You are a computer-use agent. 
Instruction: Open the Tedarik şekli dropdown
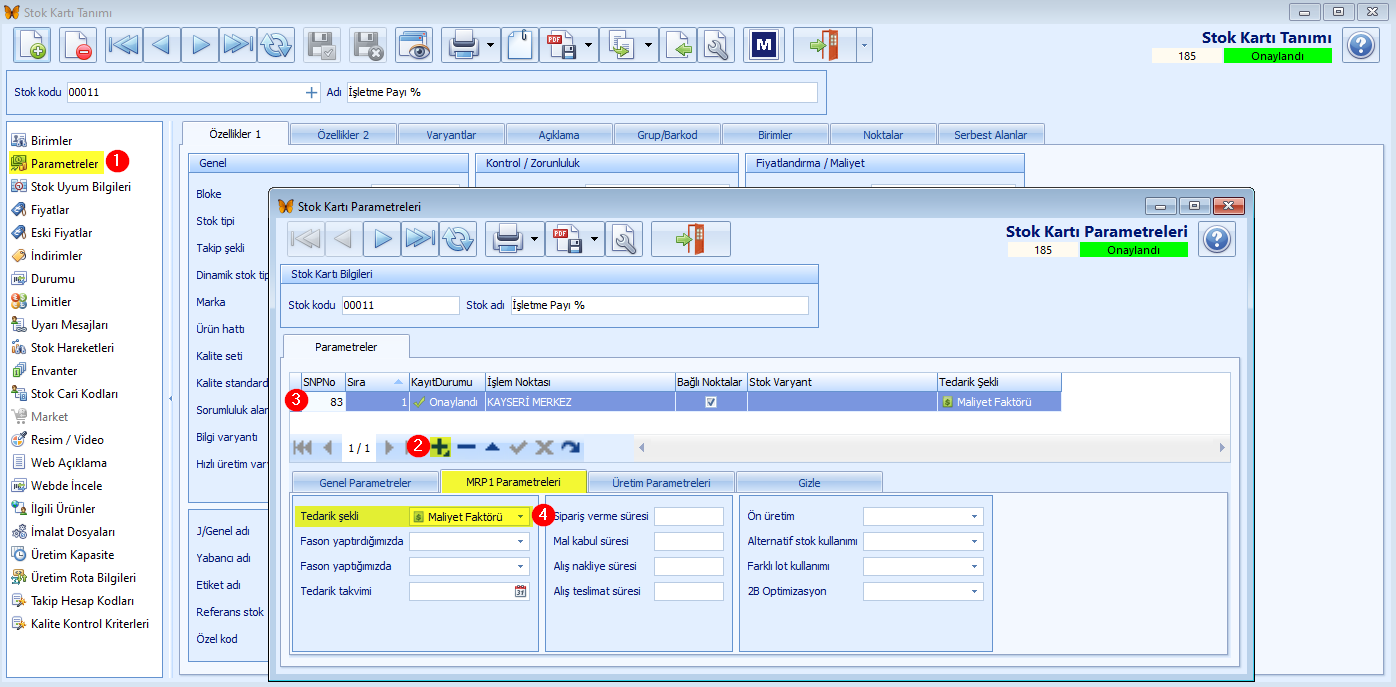[x=521, y=517]
